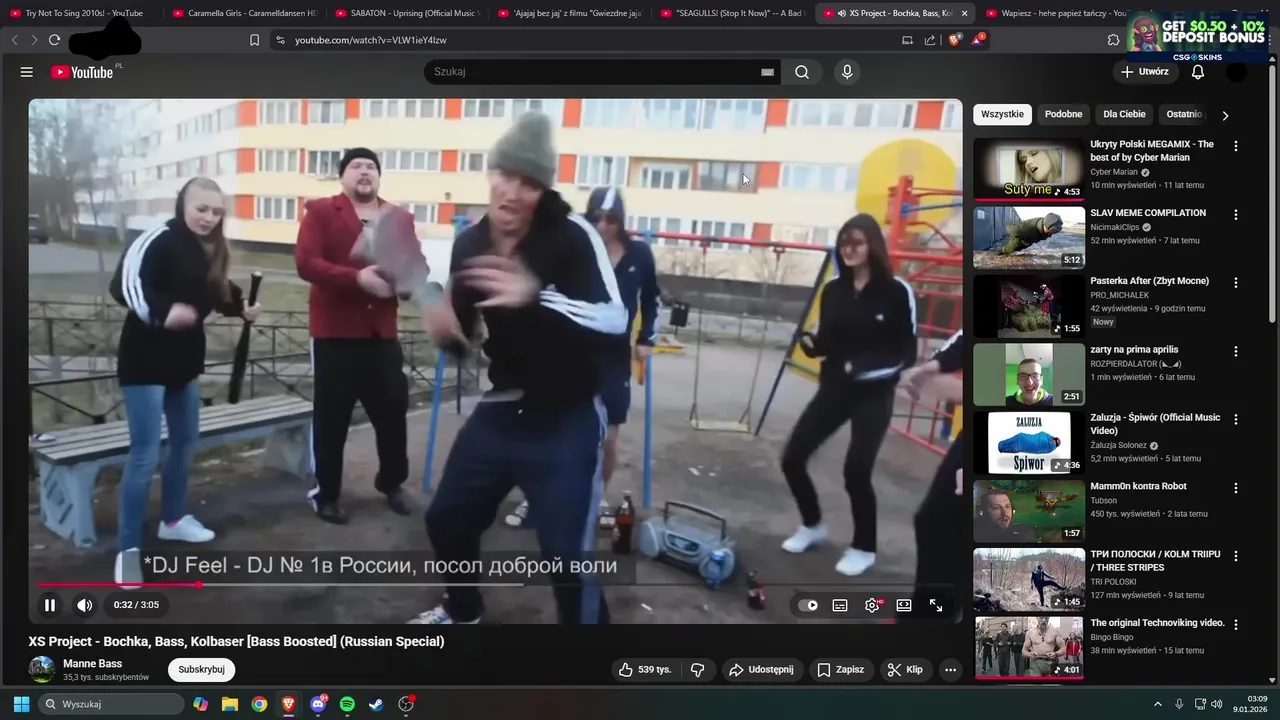Play SLAV MEME COMPILATION thumbnail
Screen dimensions: 1280x720
1029,237
